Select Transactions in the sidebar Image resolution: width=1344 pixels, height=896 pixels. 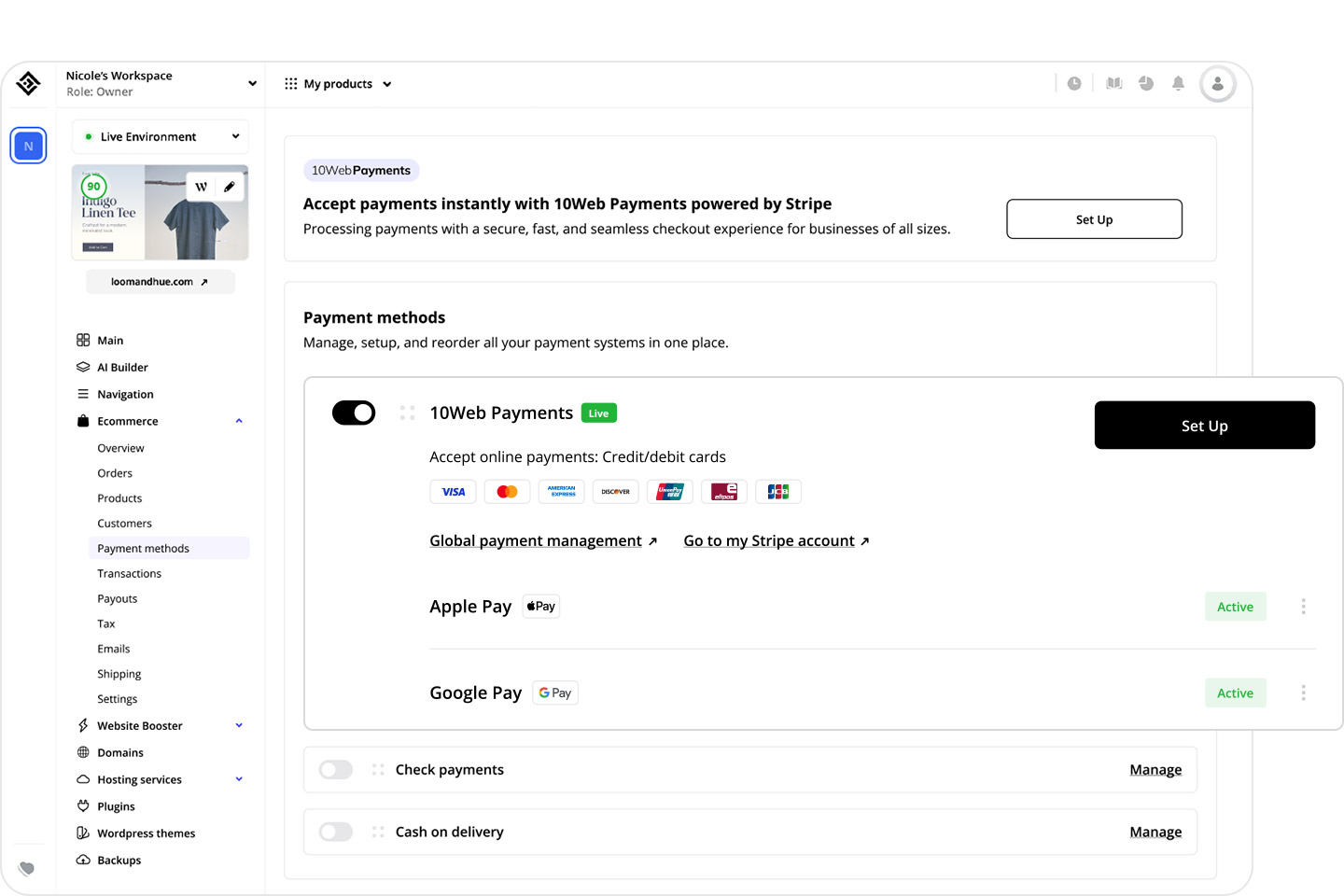click(129, 573)
